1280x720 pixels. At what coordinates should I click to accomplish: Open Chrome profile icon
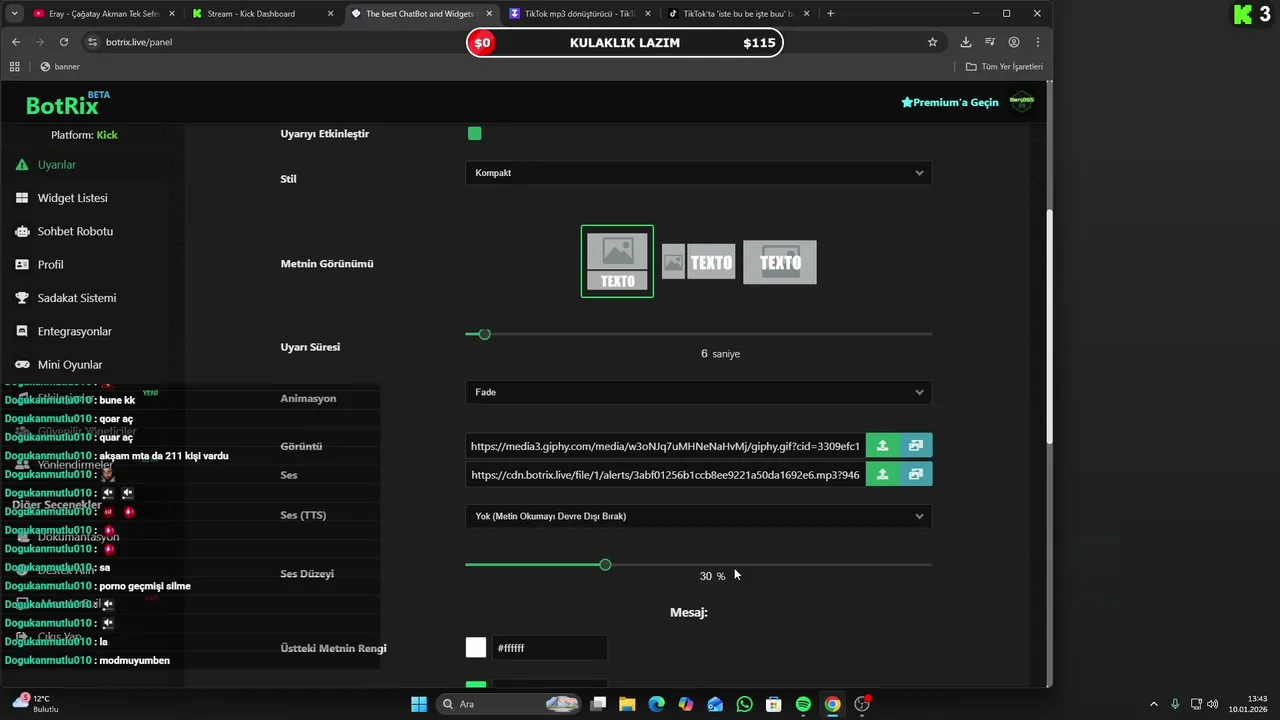point(1014,42)
